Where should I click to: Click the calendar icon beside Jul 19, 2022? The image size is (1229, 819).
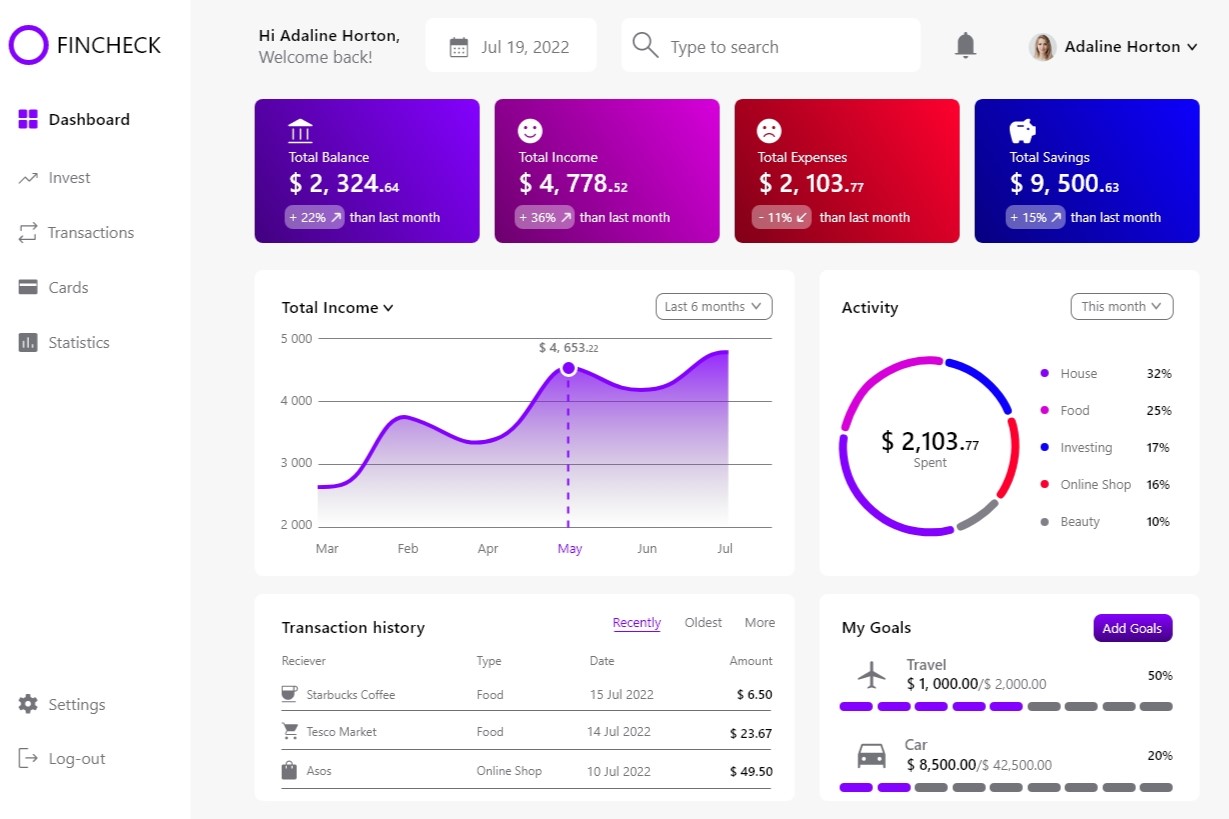pos(459,47)
